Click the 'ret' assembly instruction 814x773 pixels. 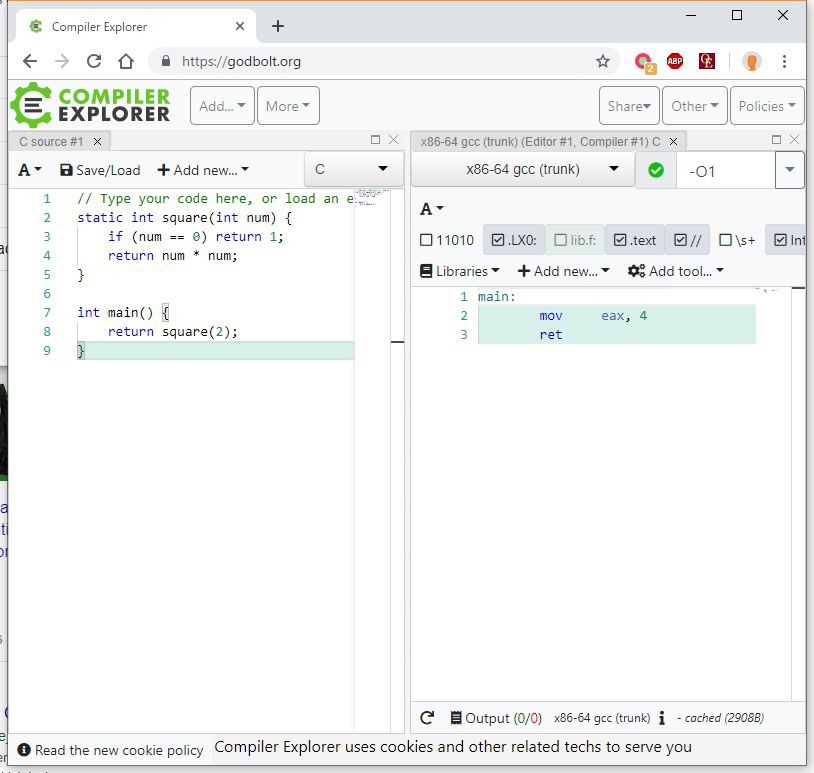550,334
